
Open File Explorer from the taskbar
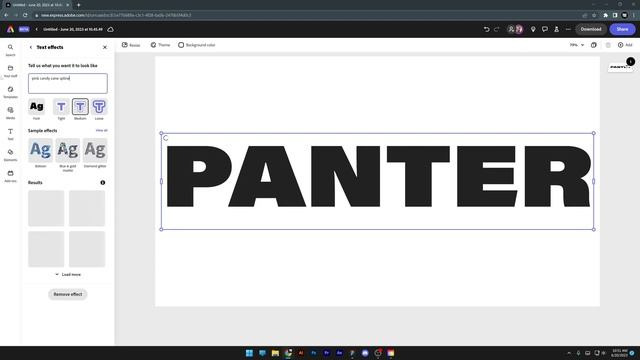pos(275,353)
